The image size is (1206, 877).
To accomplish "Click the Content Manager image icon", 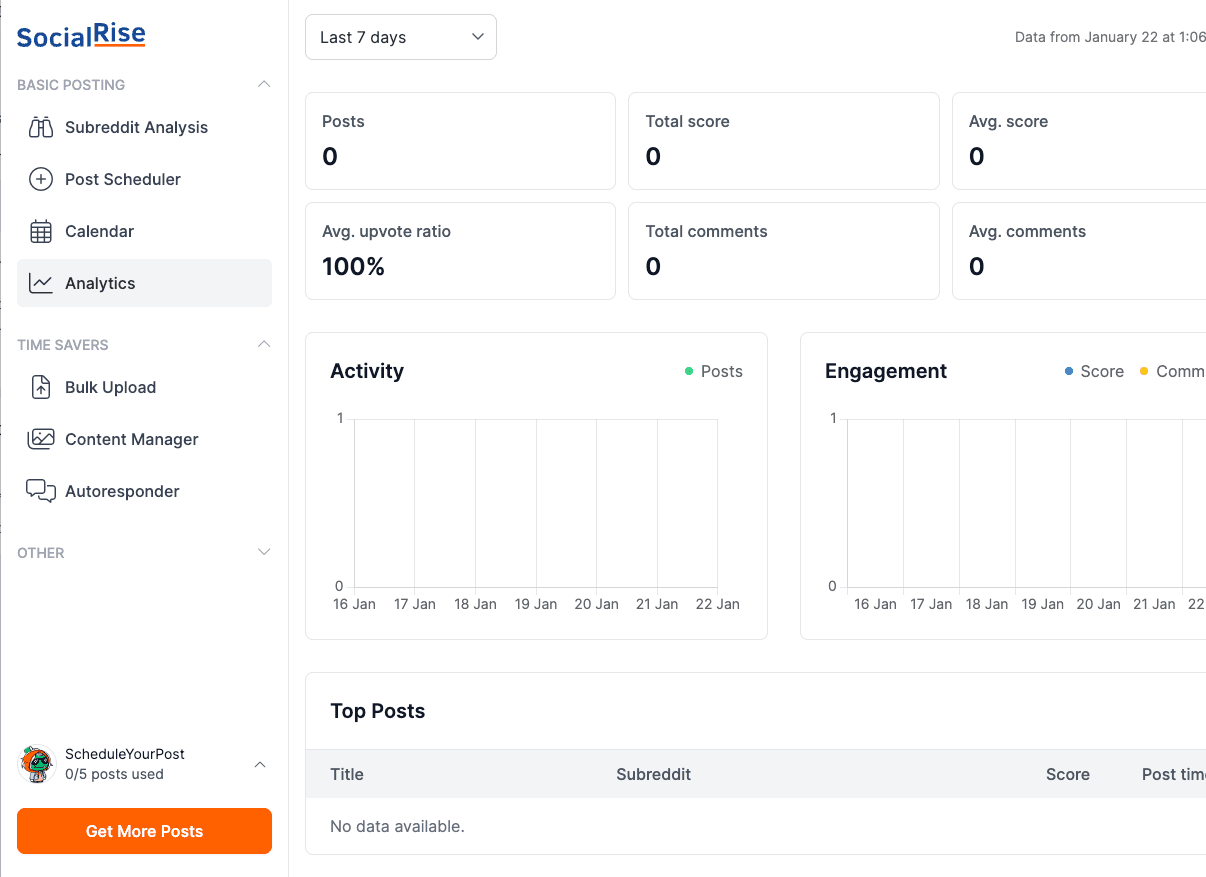I will 41,439.
